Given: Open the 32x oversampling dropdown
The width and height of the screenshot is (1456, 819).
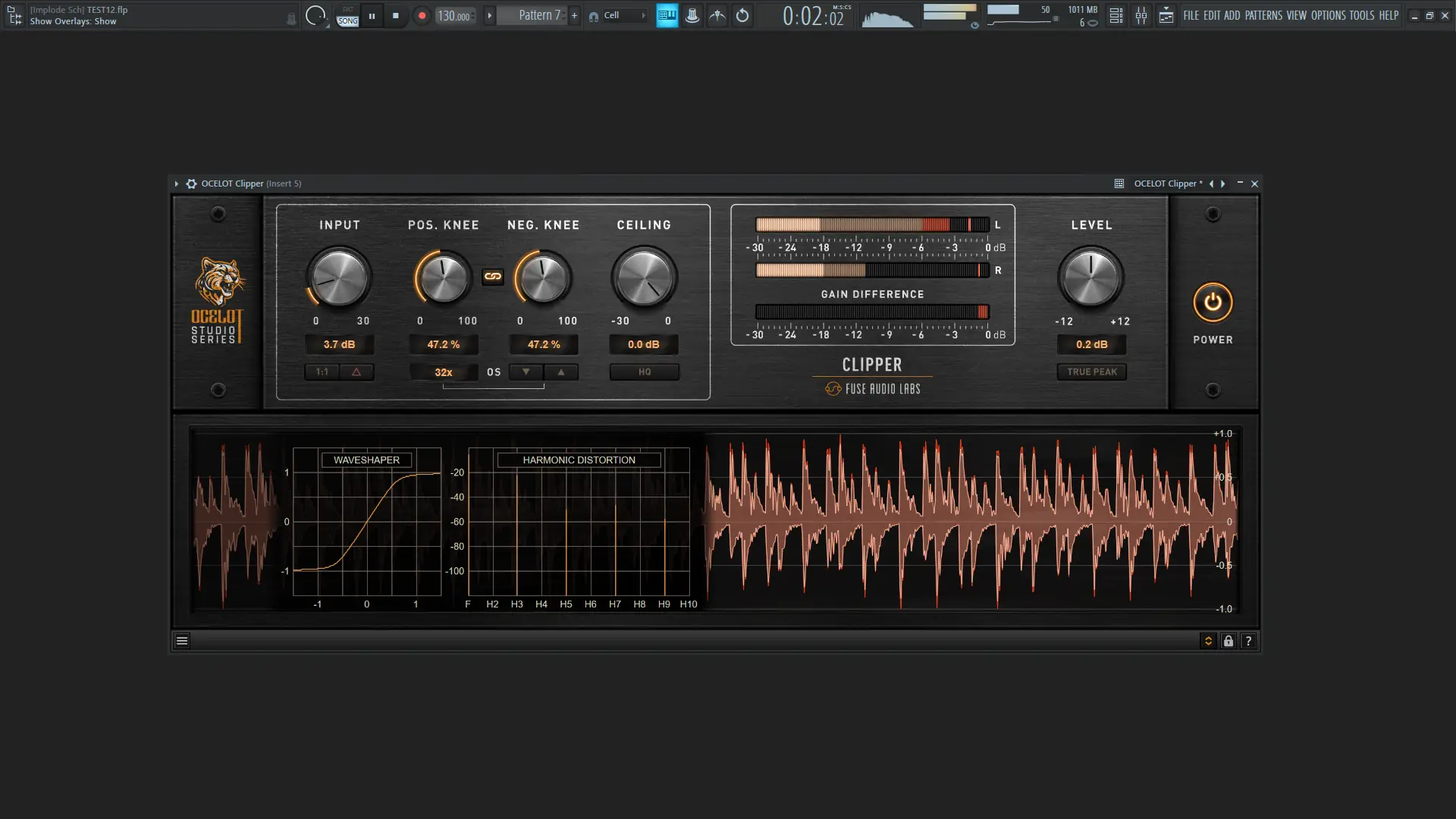Looking at the screenshot, I should tap(444, 372).
